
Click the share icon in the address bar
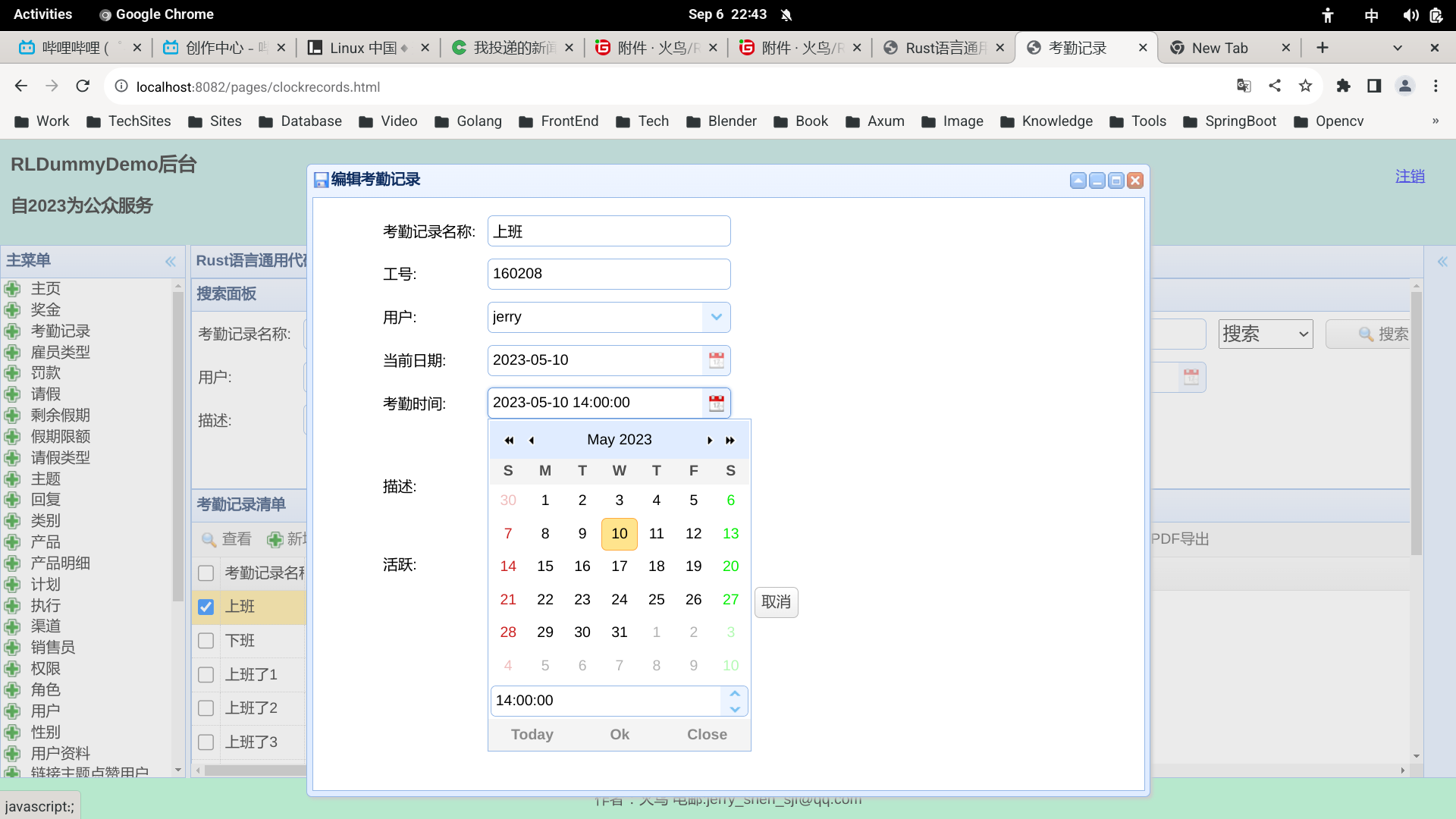coord(1275,86)
